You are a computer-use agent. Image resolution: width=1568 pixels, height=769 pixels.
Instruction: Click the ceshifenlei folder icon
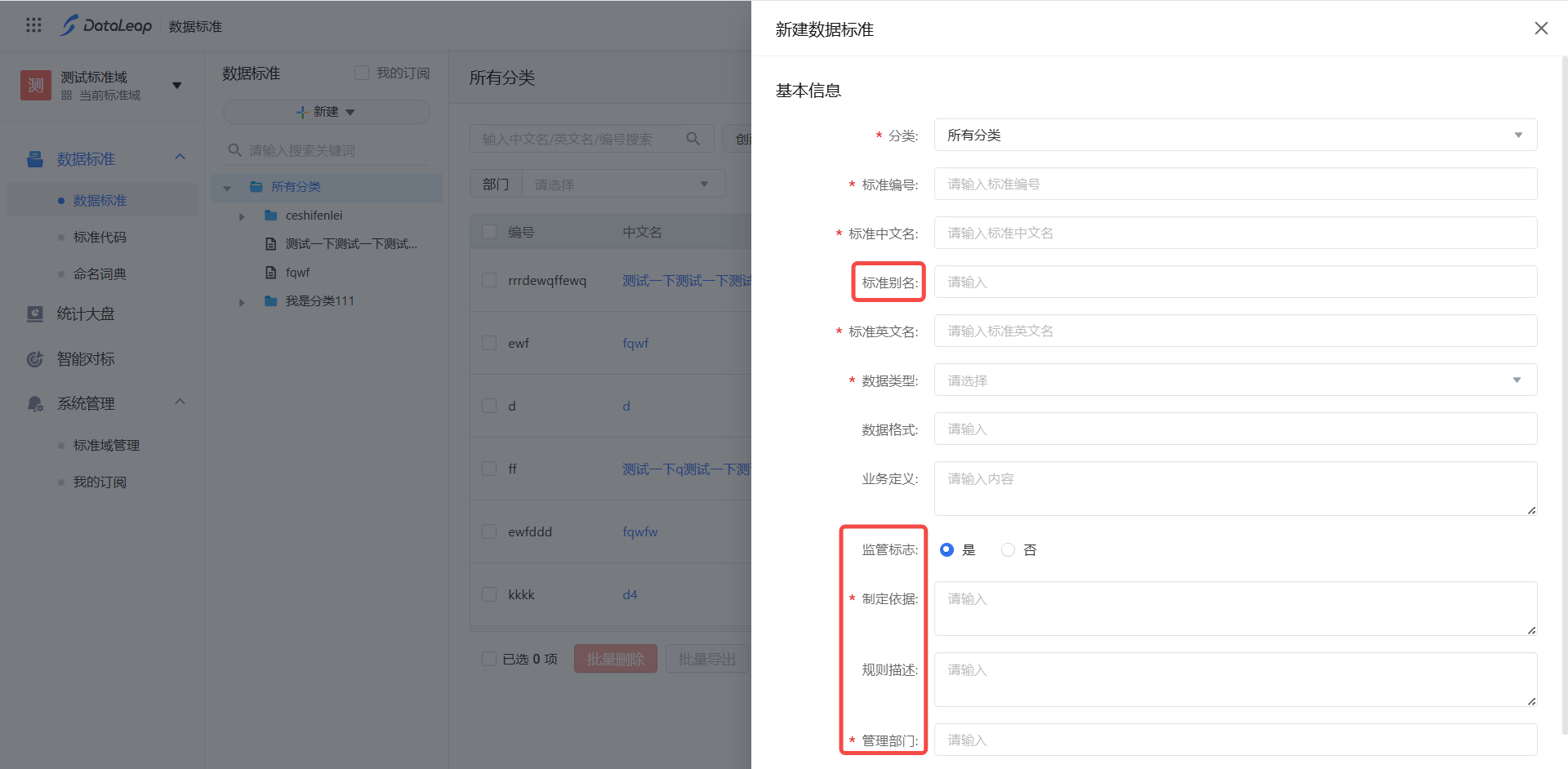tap(271, 216)
